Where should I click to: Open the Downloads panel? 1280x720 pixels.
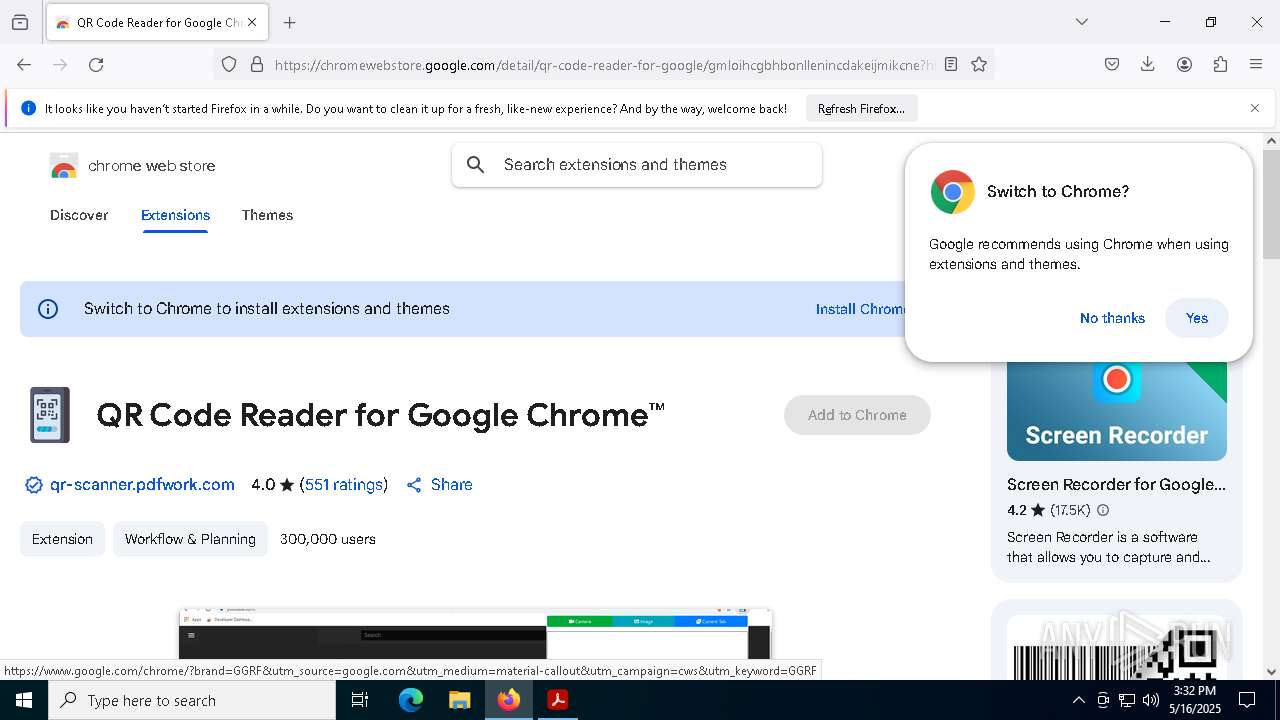(x=1148, y=64)
